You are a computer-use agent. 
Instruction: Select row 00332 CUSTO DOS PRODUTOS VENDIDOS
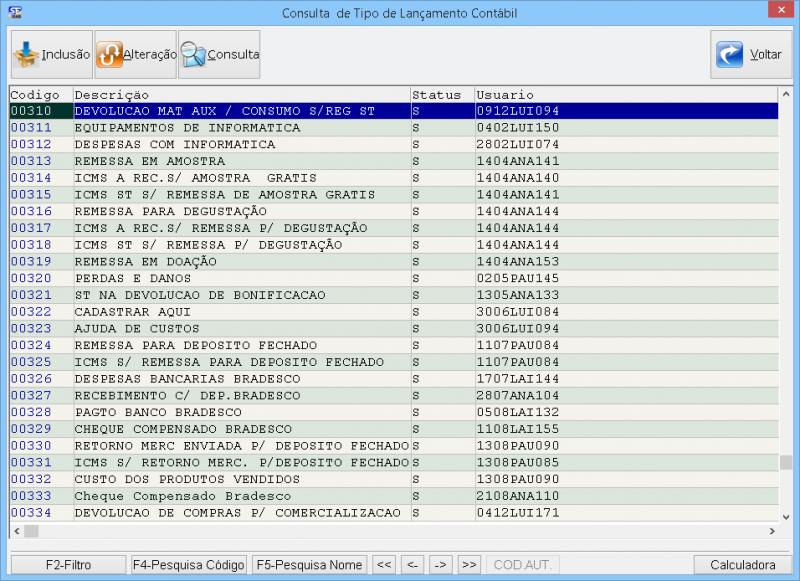(240, 479)
